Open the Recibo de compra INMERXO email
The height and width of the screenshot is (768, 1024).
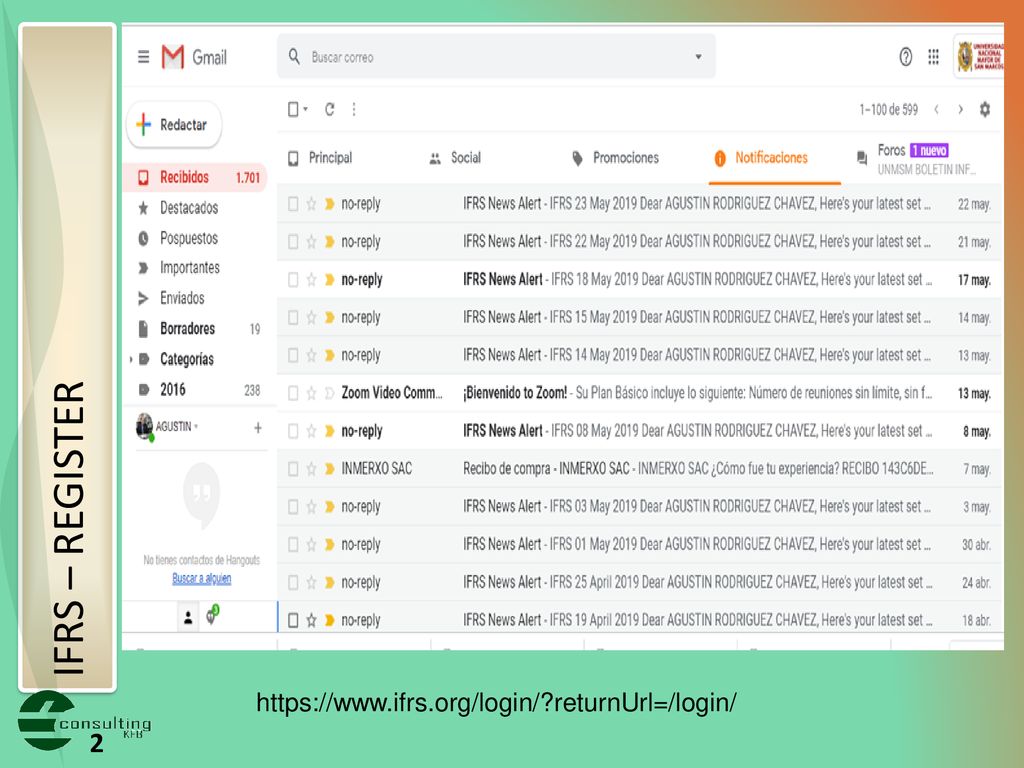click(639, 469)
